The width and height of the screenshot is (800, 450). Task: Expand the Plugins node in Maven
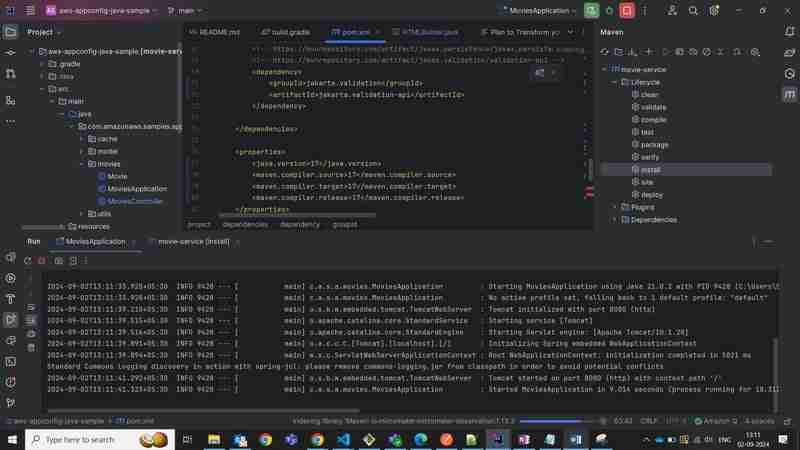[614, 207]
